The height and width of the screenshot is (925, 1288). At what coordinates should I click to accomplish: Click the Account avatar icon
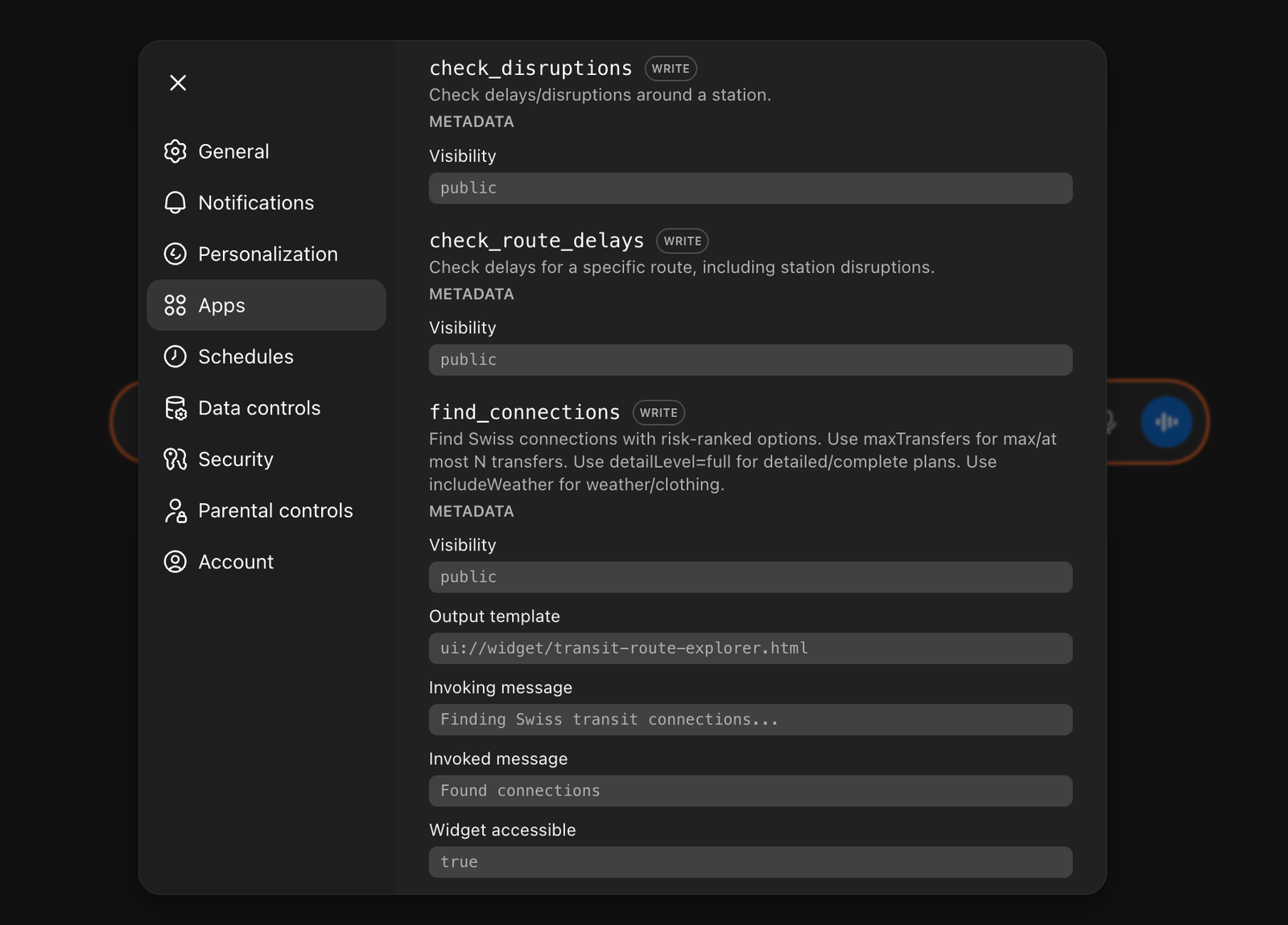(175, 562)
